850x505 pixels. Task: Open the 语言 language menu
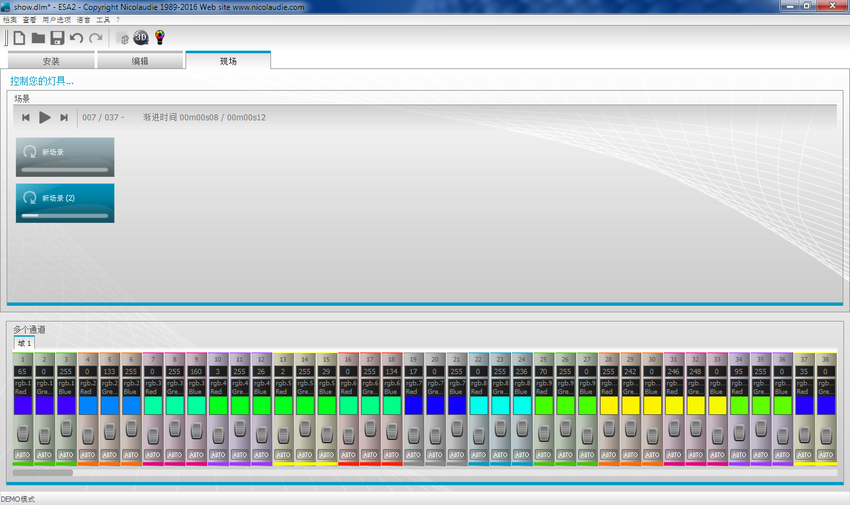point(83,20)
